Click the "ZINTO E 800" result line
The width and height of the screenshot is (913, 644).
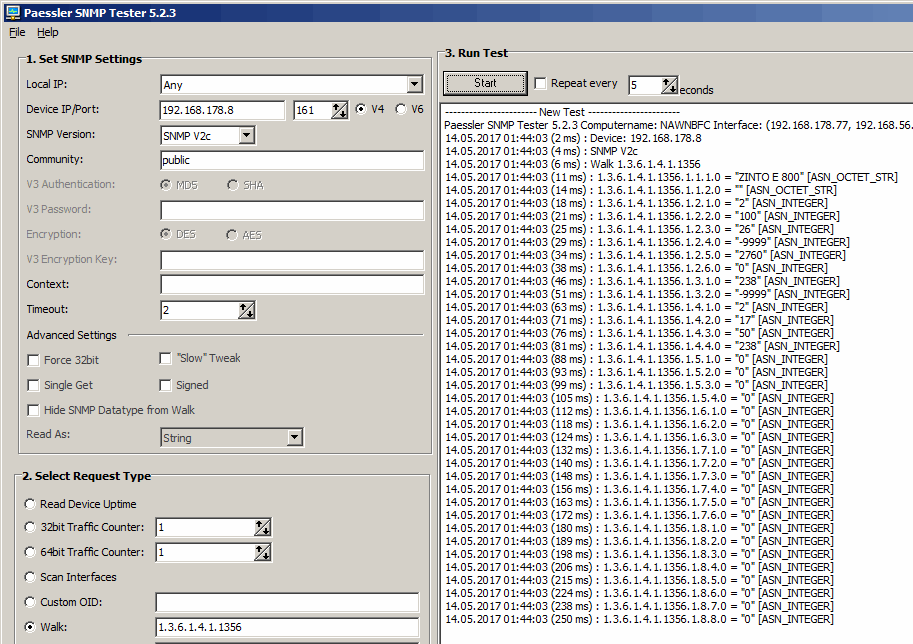tap(671, 177)
